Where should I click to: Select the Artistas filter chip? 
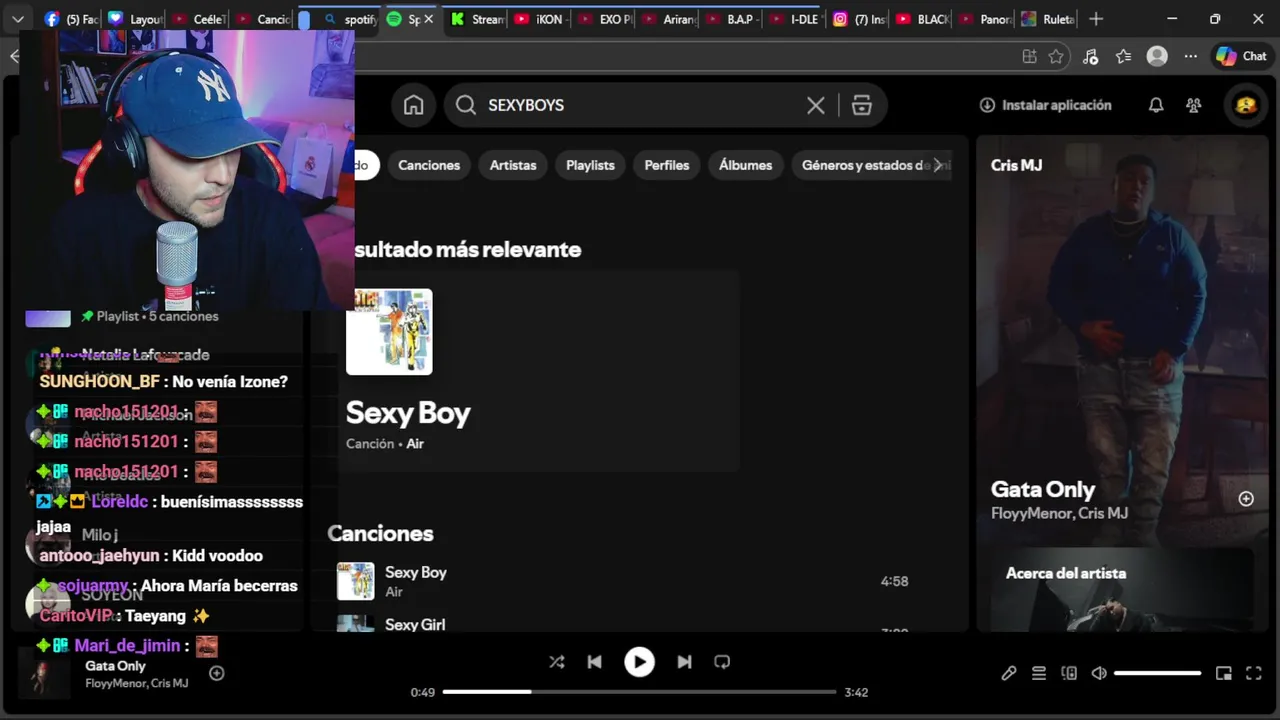pos(513,165)
